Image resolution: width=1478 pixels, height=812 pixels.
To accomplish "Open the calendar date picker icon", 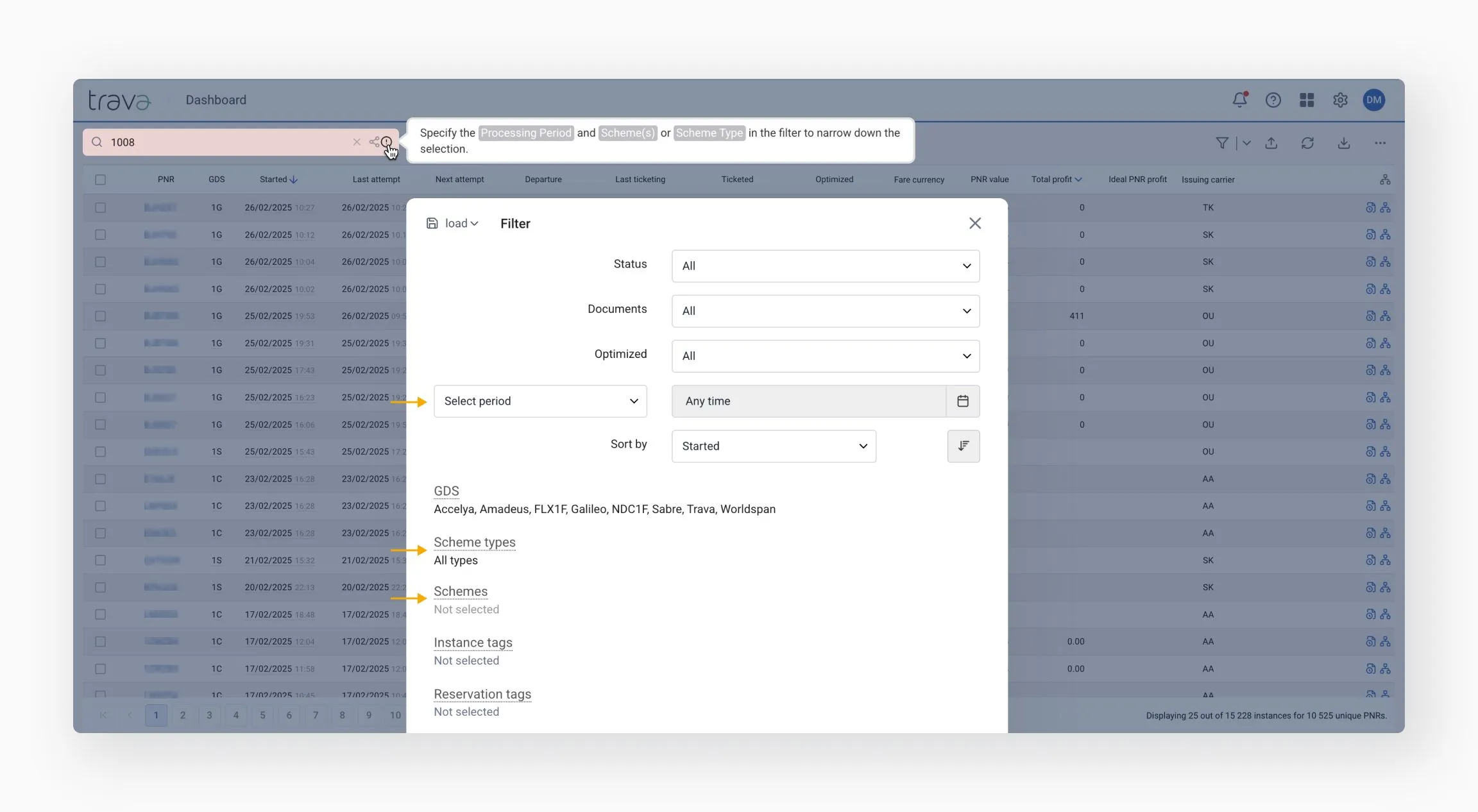I will pos(962,401).
